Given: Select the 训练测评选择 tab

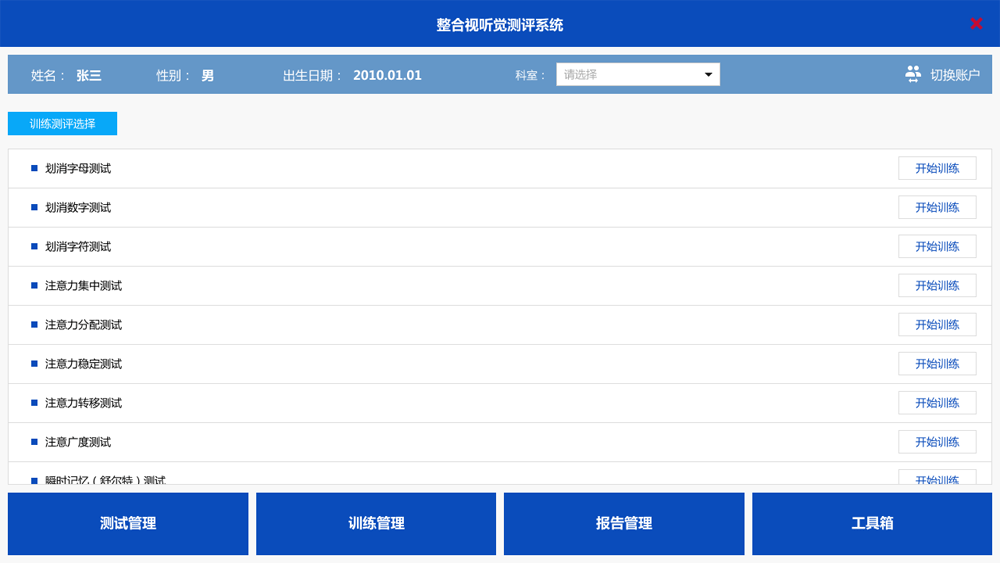Looking at the screenshot, I should click(x=62, y=124).
